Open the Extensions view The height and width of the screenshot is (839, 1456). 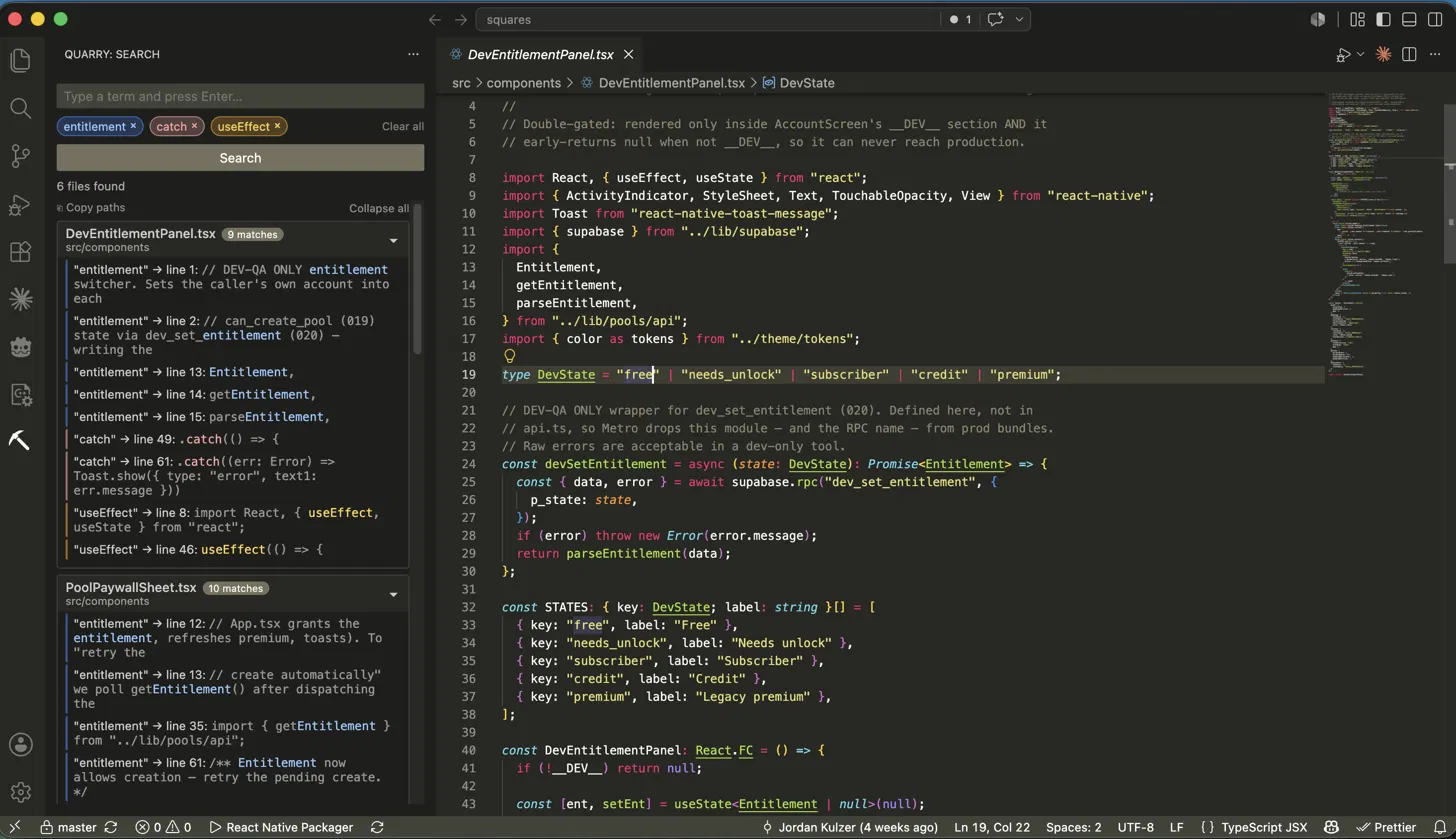click(x=20, y=252)
